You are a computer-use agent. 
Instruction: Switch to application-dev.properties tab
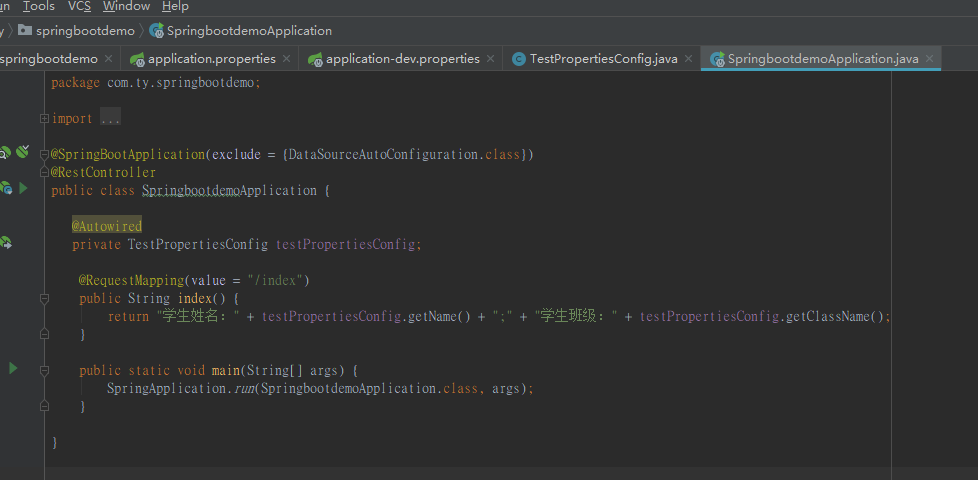(403, 59)
